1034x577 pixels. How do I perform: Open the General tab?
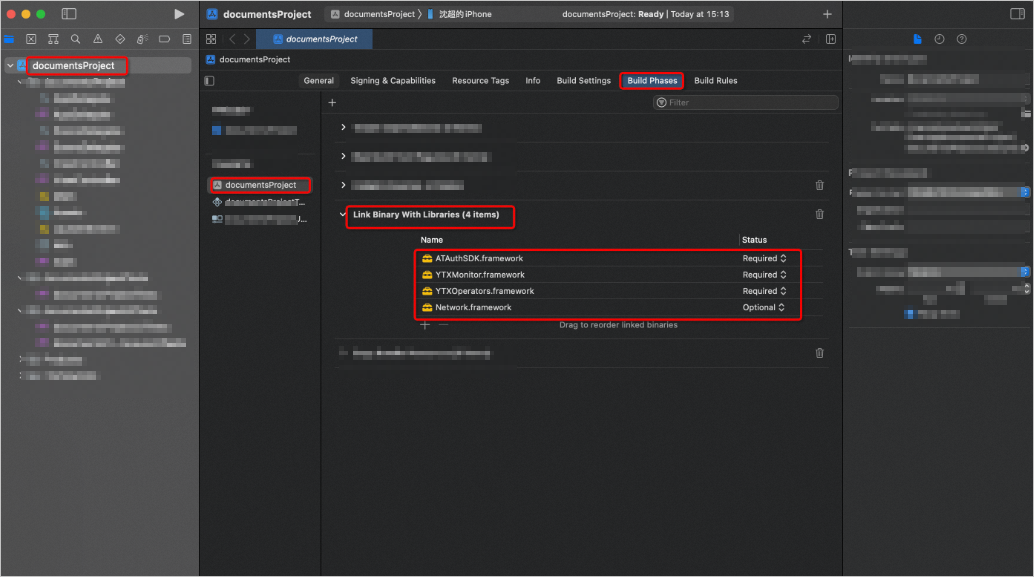point(319,80)
